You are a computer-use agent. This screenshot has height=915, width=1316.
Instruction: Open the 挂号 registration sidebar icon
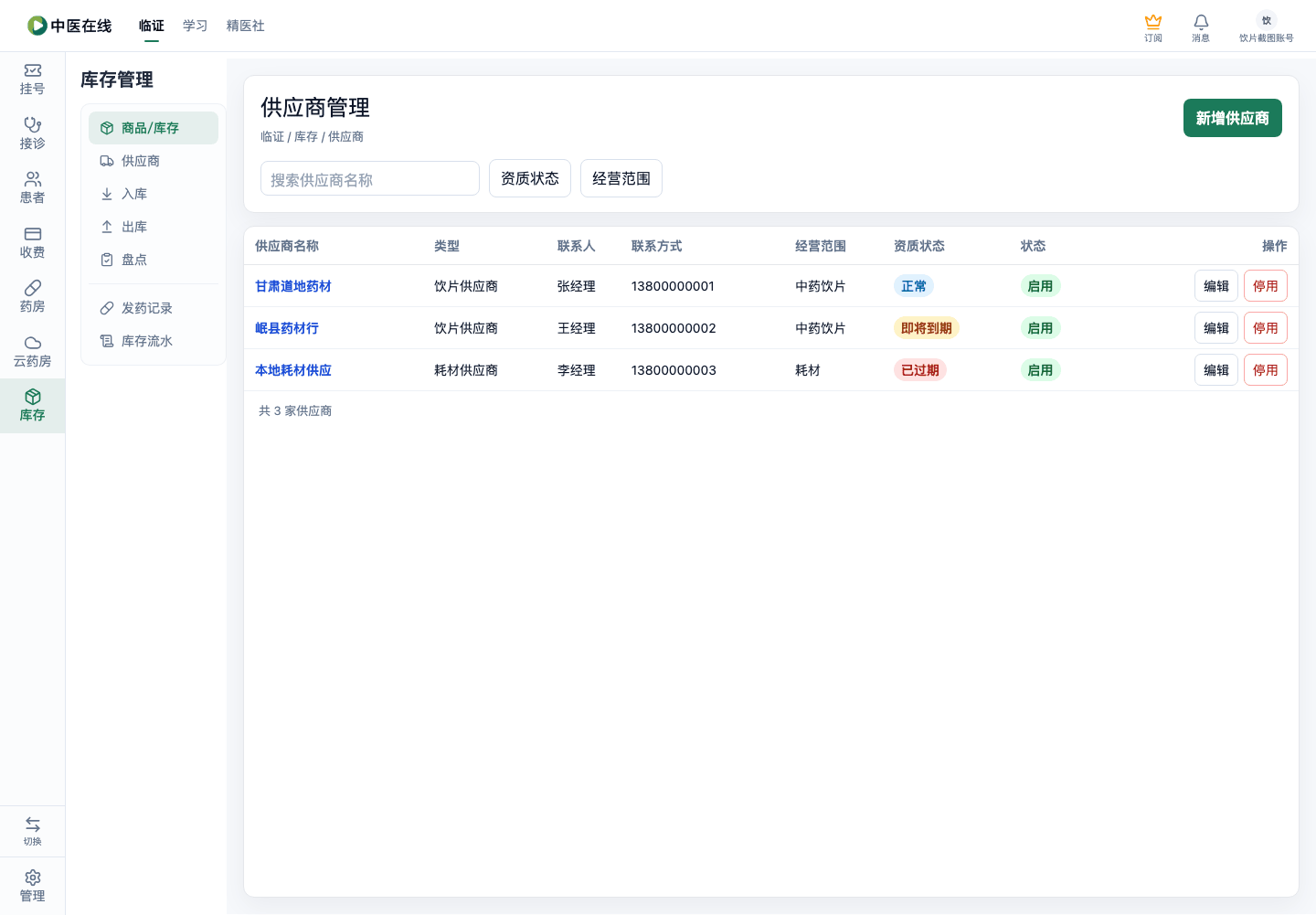tap(33, 70)
